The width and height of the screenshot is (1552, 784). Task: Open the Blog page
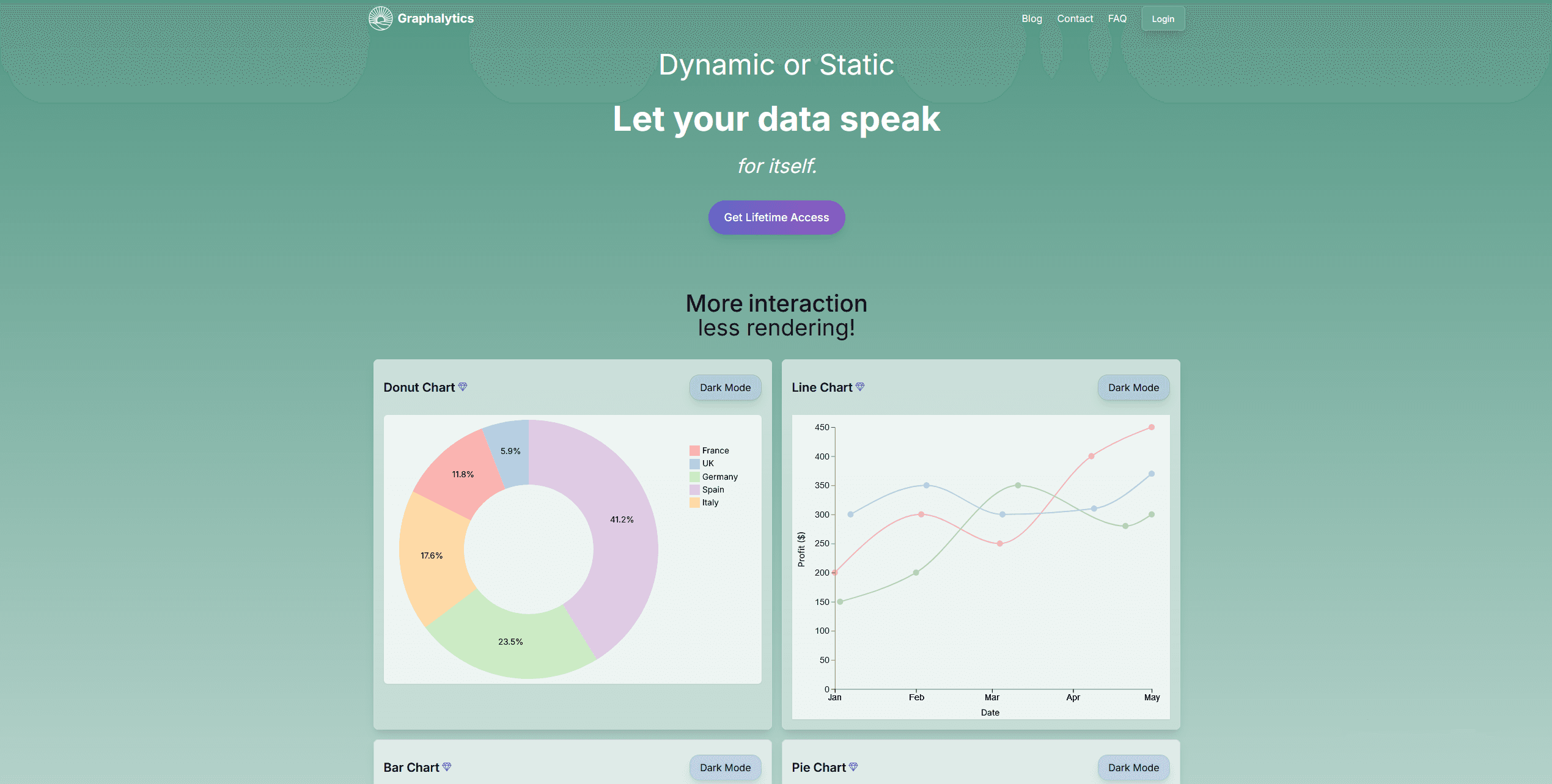(x=1031, y=18)
